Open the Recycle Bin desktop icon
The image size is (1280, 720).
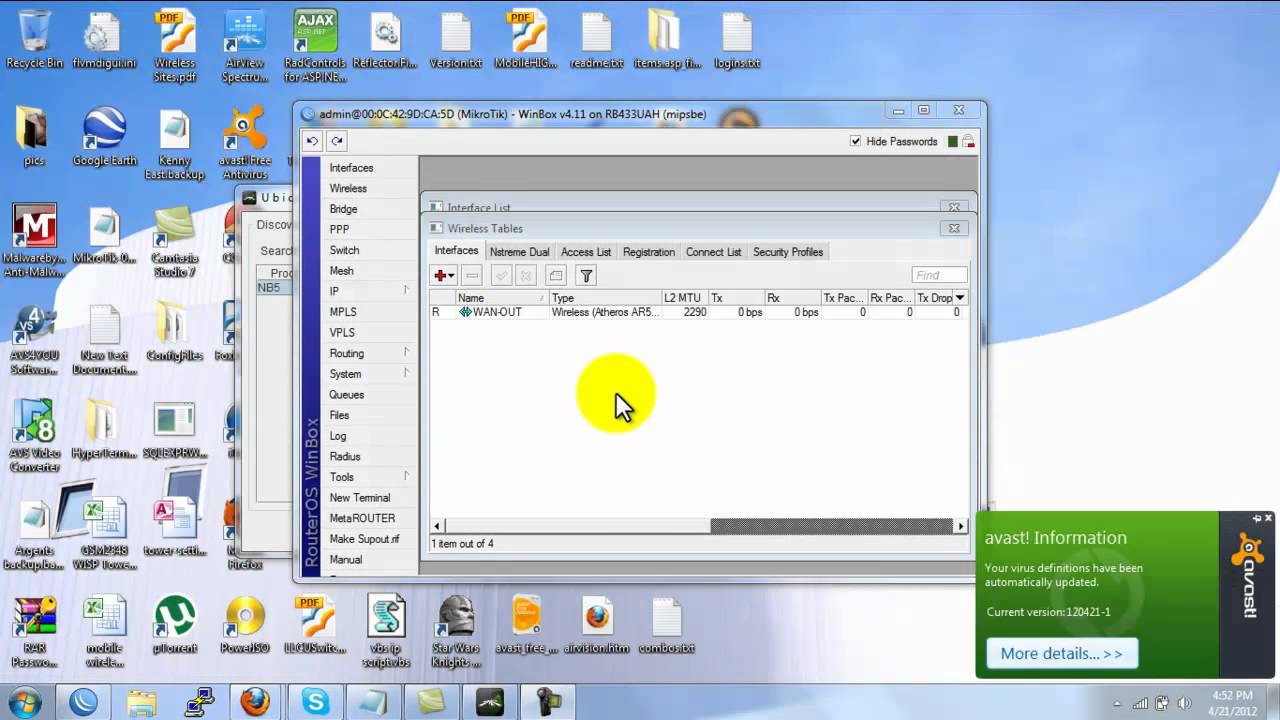click(35, 40)
